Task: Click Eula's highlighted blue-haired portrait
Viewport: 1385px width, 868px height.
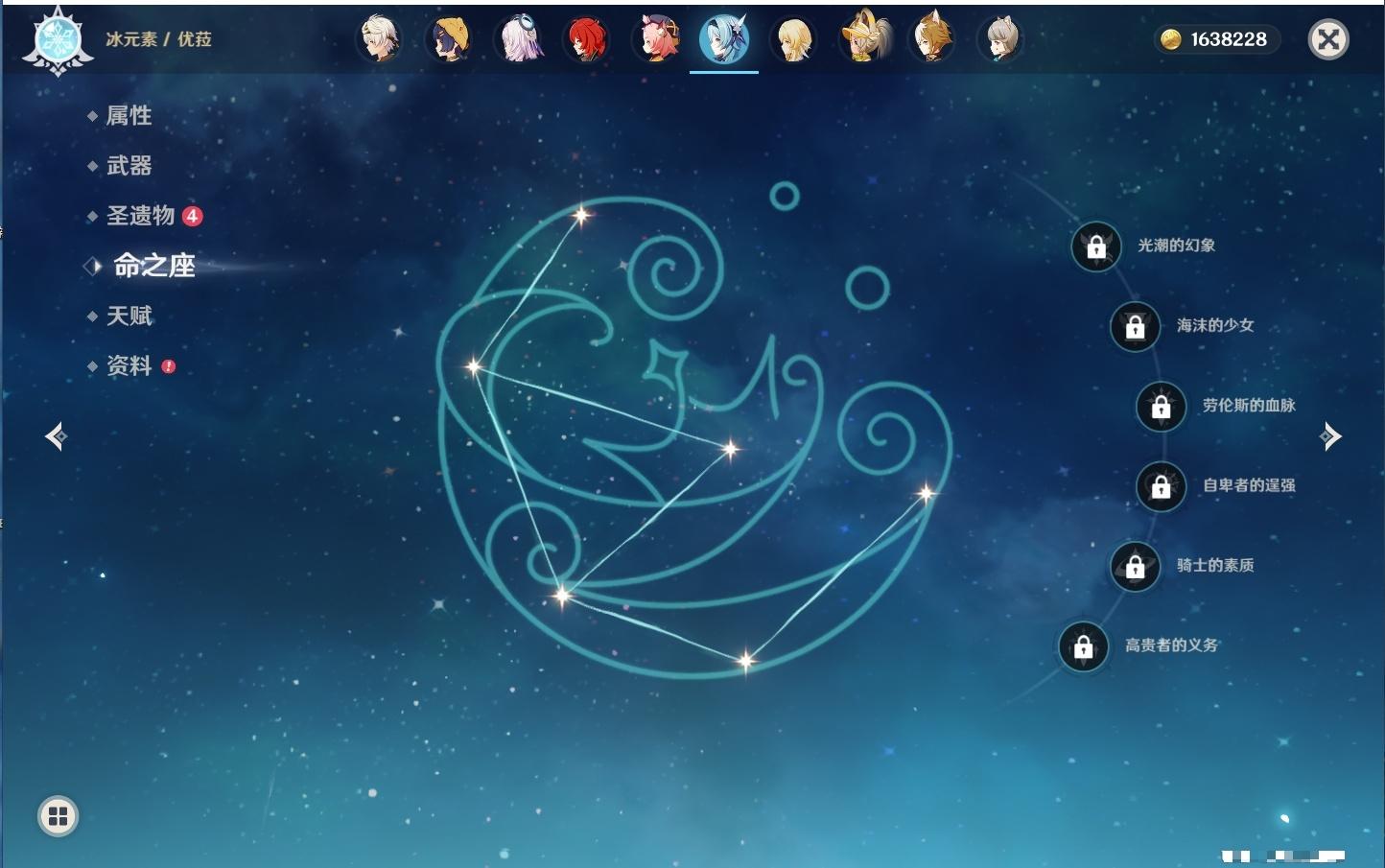Action: click(x=724, y=39)
